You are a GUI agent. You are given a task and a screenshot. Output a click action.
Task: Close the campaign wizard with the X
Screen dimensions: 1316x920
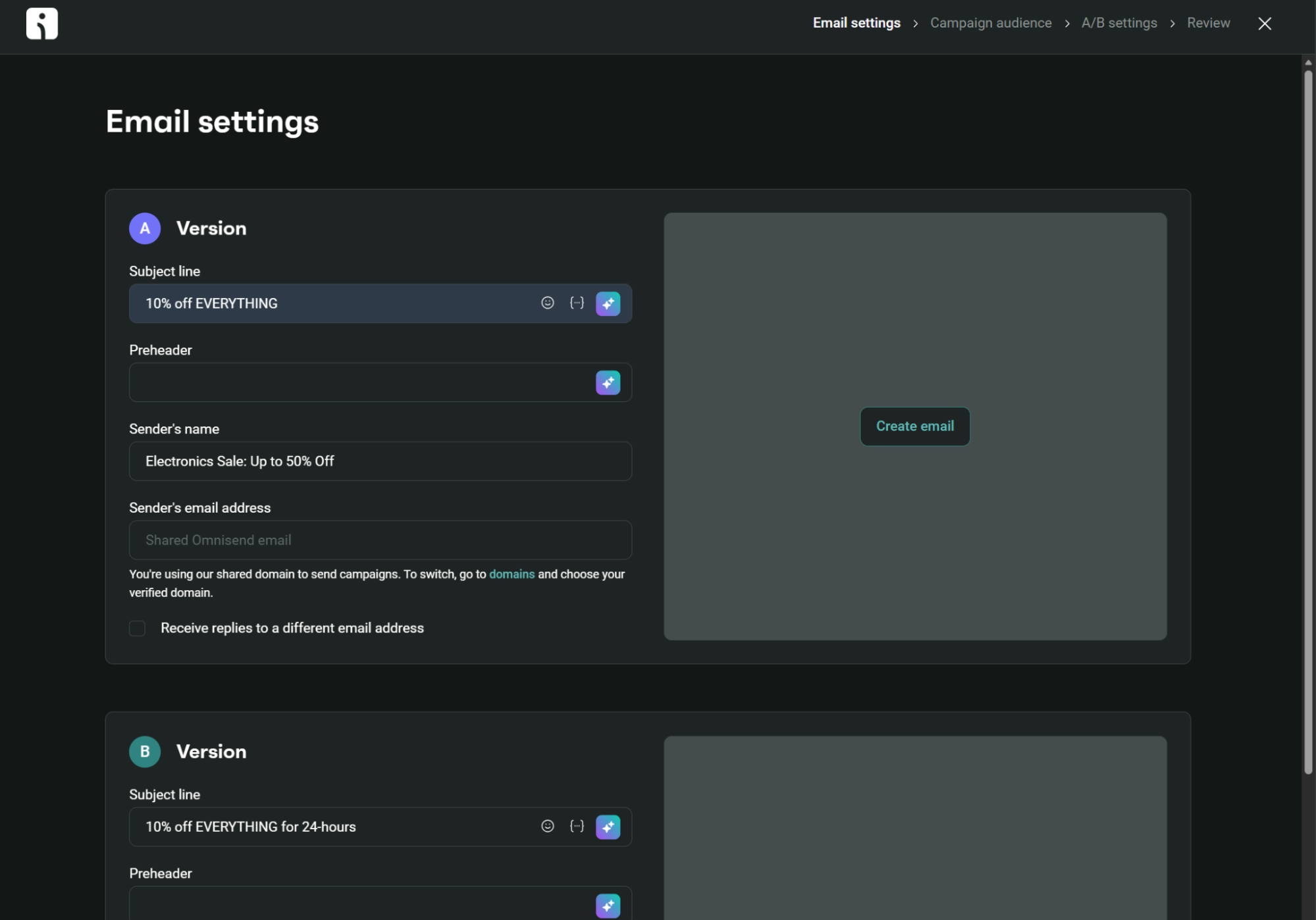coord(1265,24)
